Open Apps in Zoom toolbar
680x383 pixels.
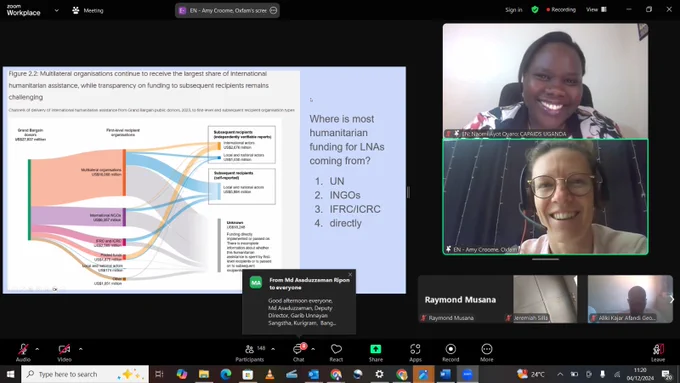415,352
